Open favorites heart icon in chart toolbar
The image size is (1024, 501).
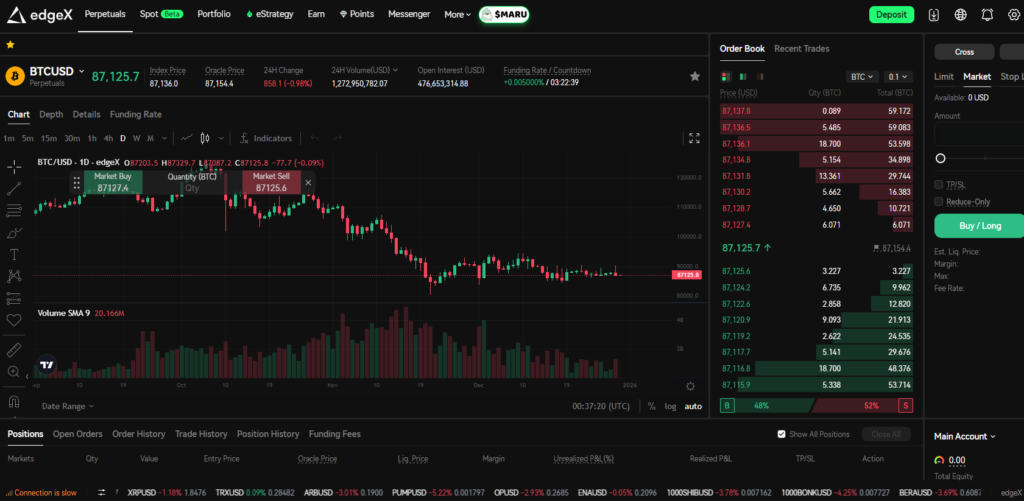(14, 320)
